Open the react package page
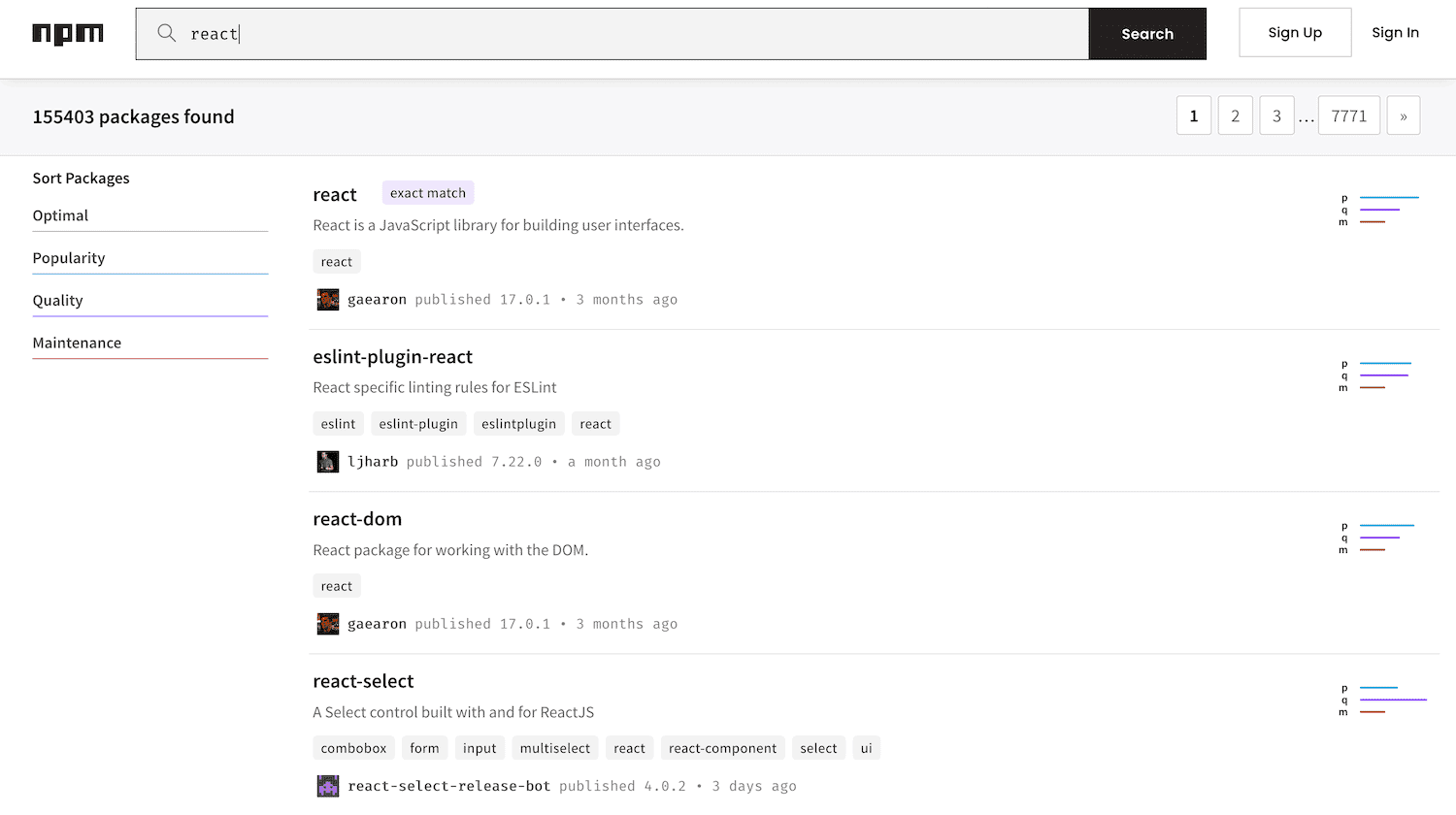 pyautogui.click(x=335, y=194)
